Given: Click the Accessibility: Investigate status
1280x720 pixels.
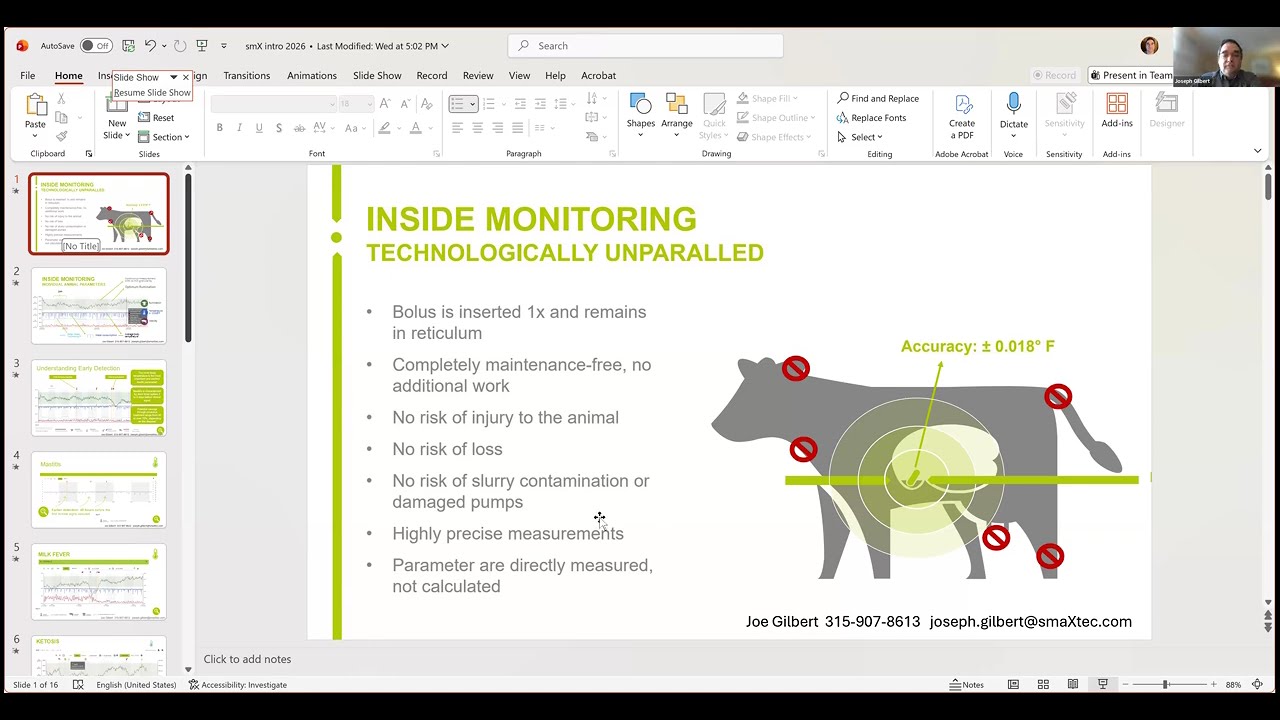Looking at the screenshot, I should click(237, 685).
